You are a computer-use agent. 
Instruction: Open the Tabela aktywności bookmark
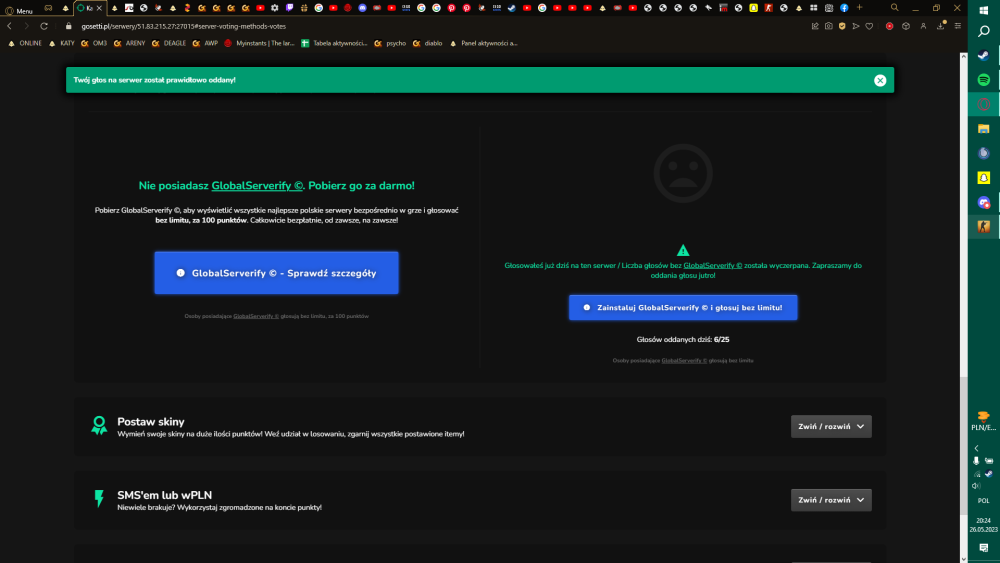coord(334,43)
